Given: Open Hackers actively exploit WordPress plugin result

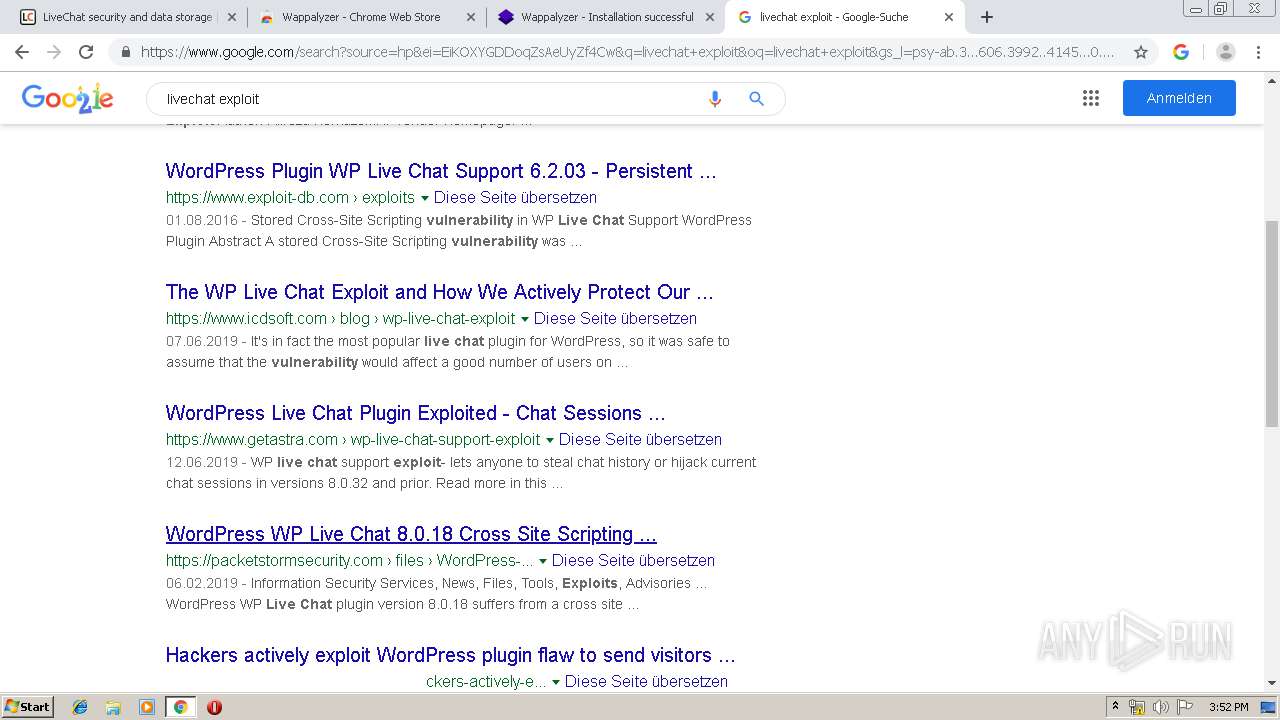Looking at the screenshot, I should 450,655.
